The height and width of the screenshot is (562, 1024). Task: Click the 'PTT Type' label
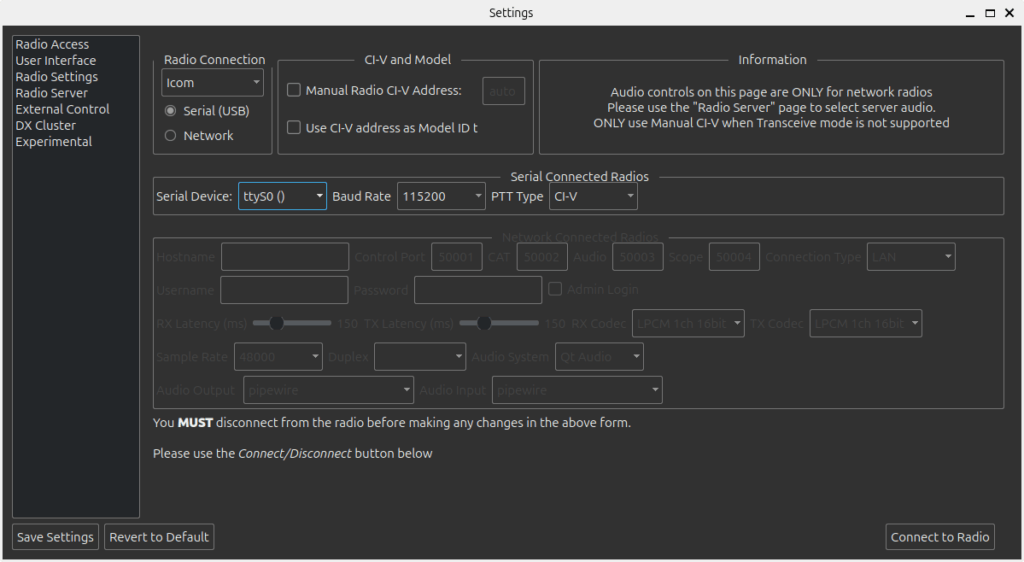(517, 196)
